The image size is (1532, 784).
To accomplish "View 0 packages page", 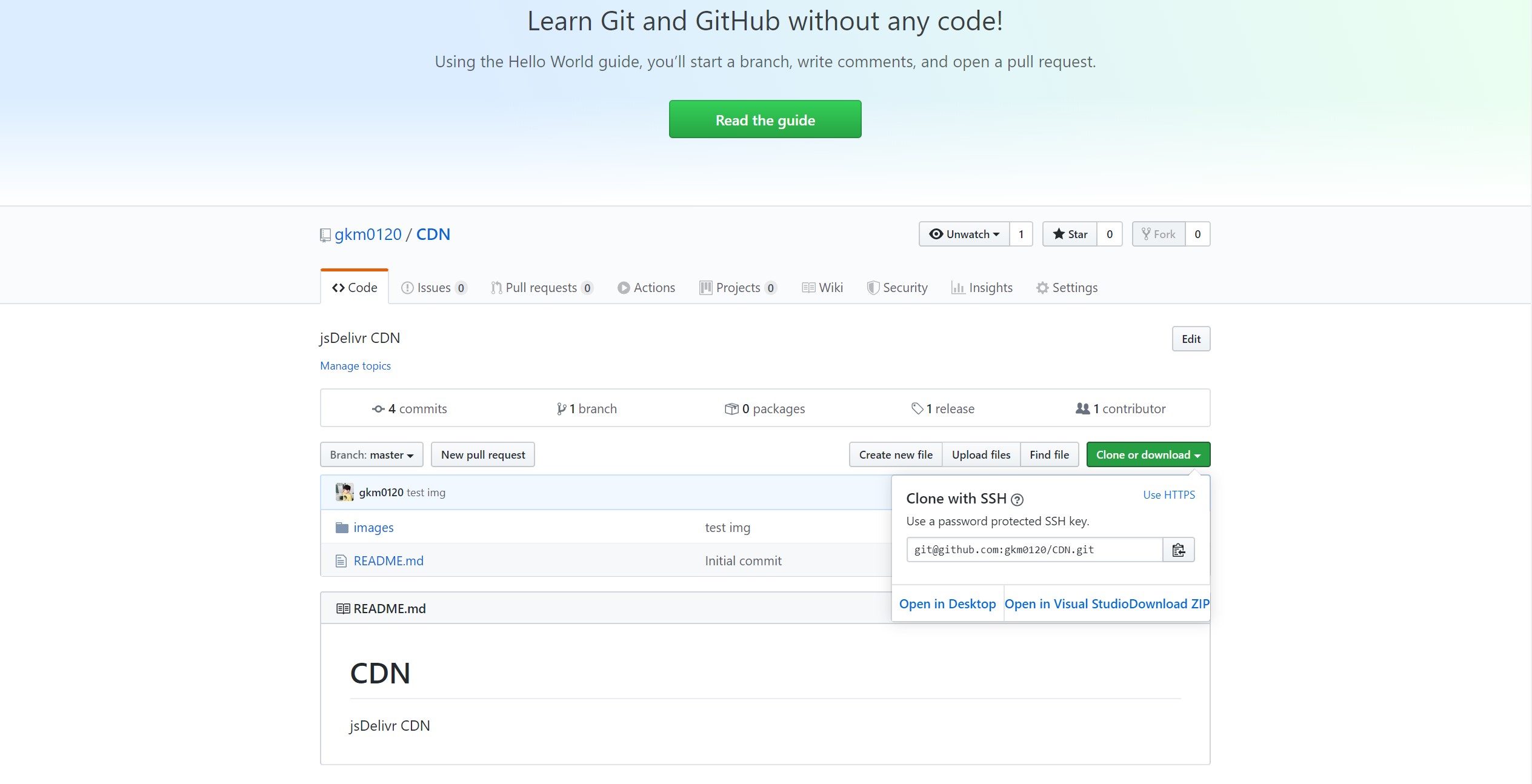I will (765, 408).
